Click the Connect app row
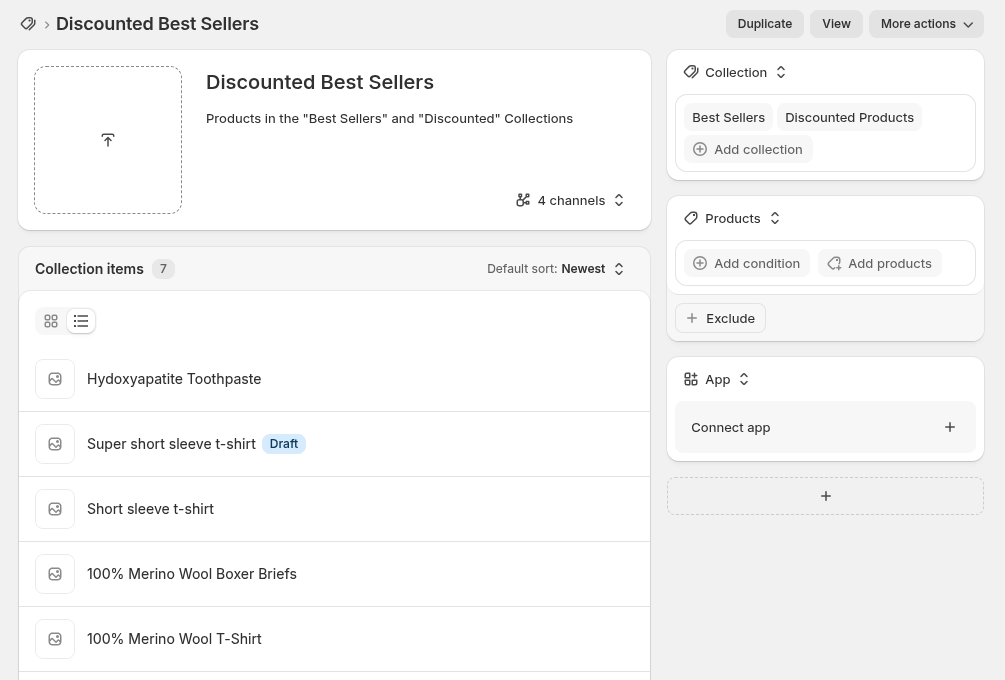The height and width of the screenshot is (680, 1005). (x=826, y=427)
